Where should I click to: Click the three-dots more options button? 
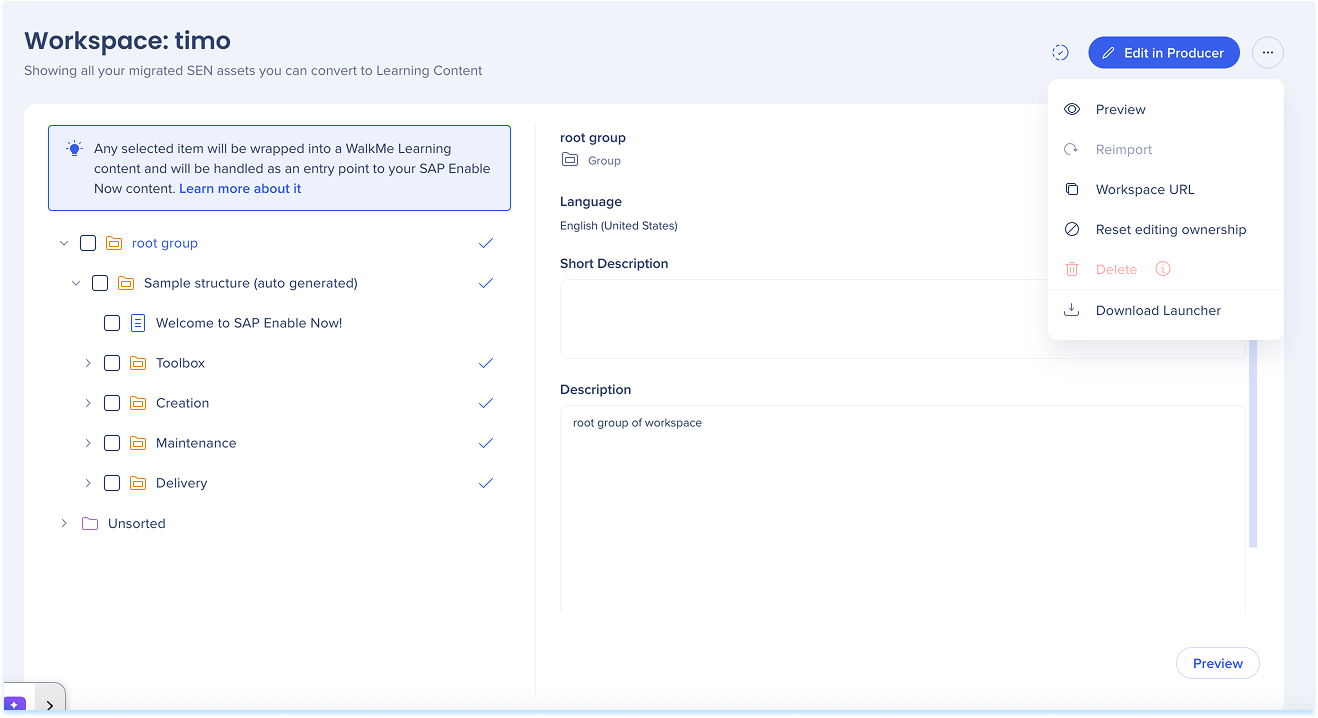point(1267,52)
